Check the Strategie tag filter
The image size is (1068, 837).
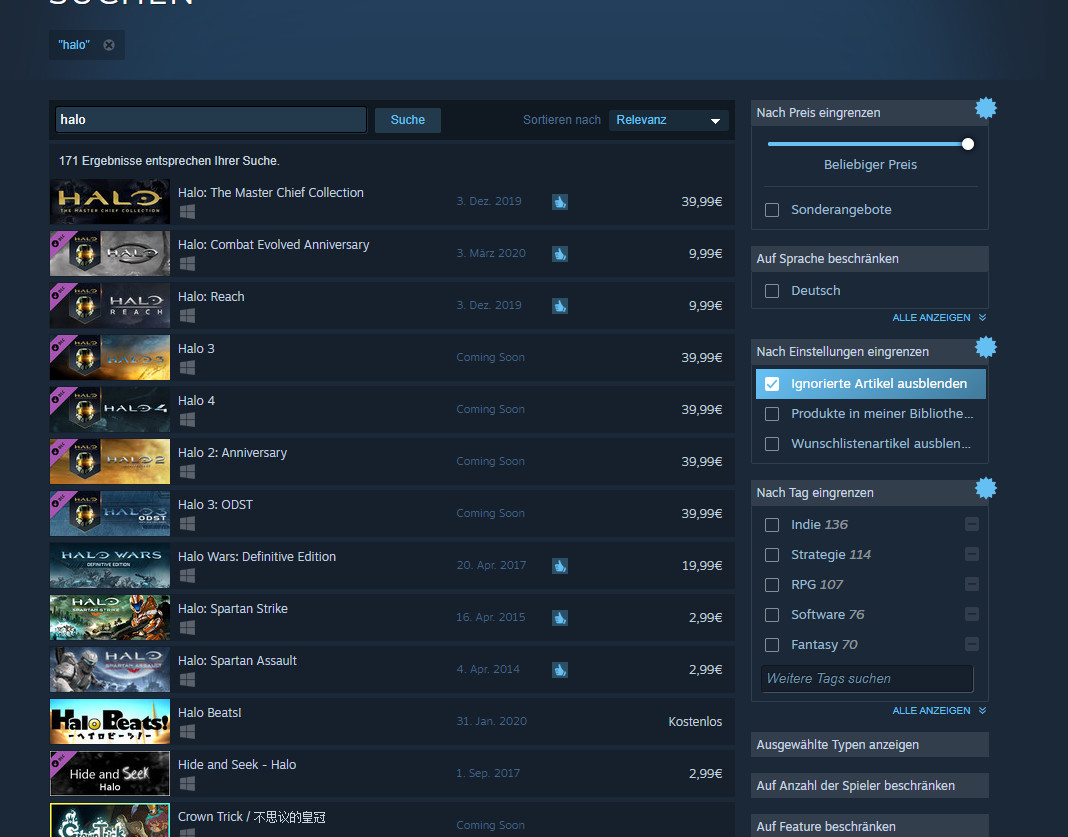[772, 555]
